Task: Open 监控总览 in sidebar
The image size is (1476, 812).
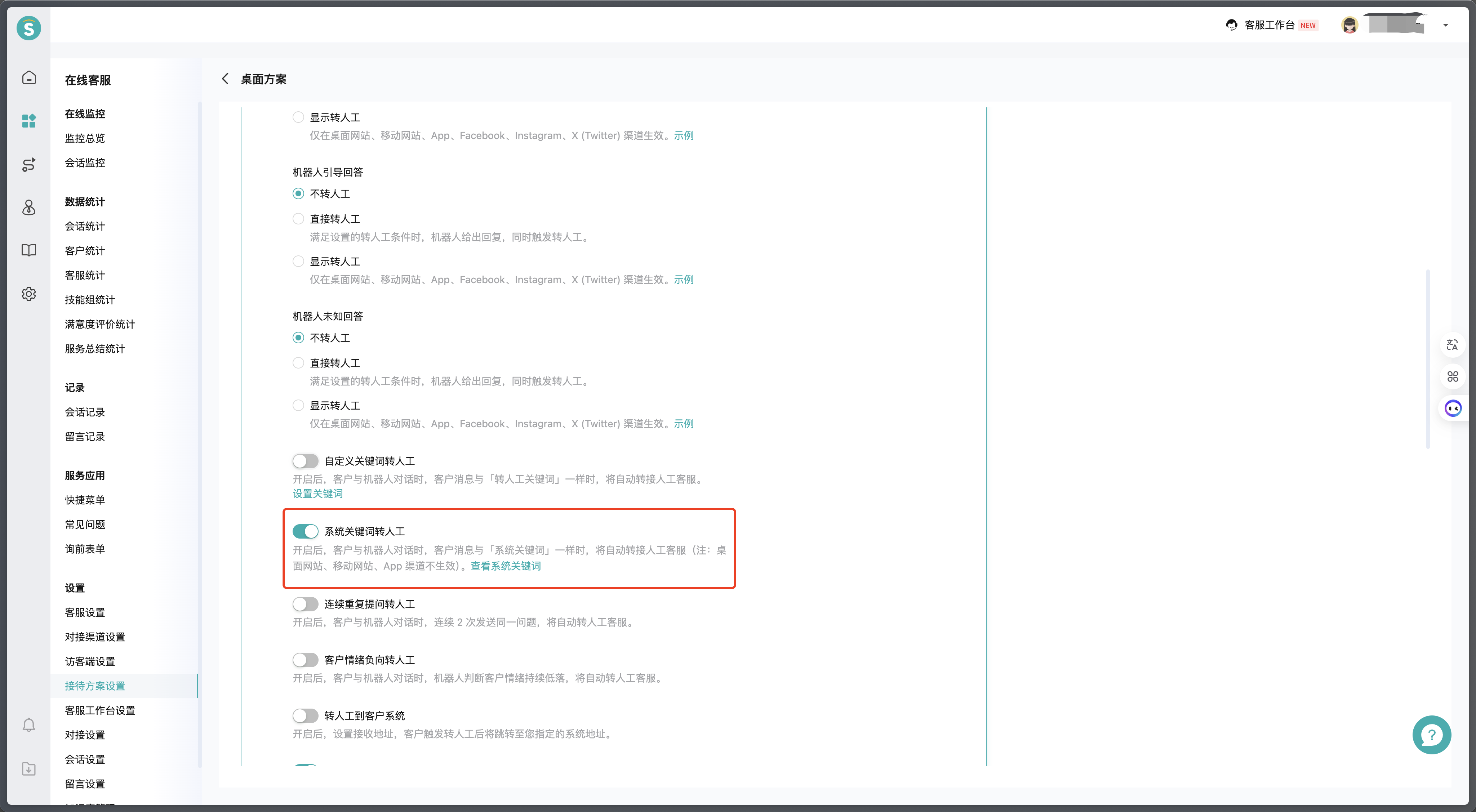Action: [x=85, y=138]
